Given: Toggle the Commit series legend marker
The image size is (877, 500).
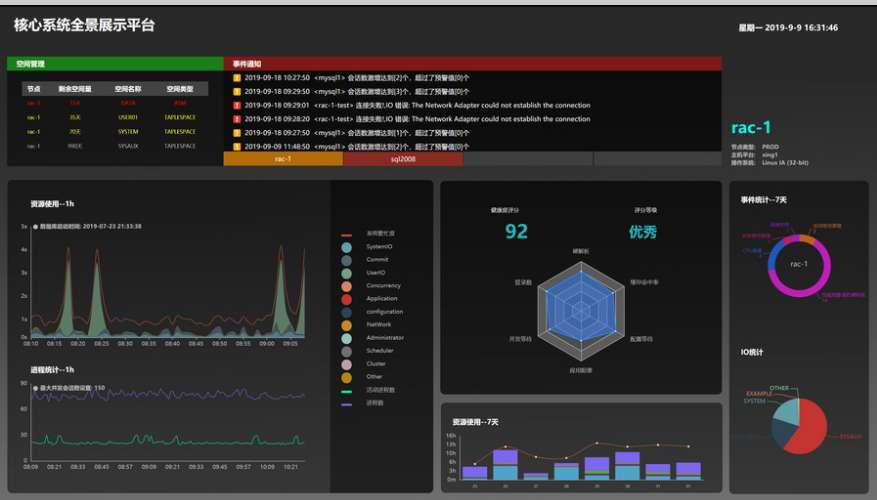Looking at the screenshot, I should 347,259.
